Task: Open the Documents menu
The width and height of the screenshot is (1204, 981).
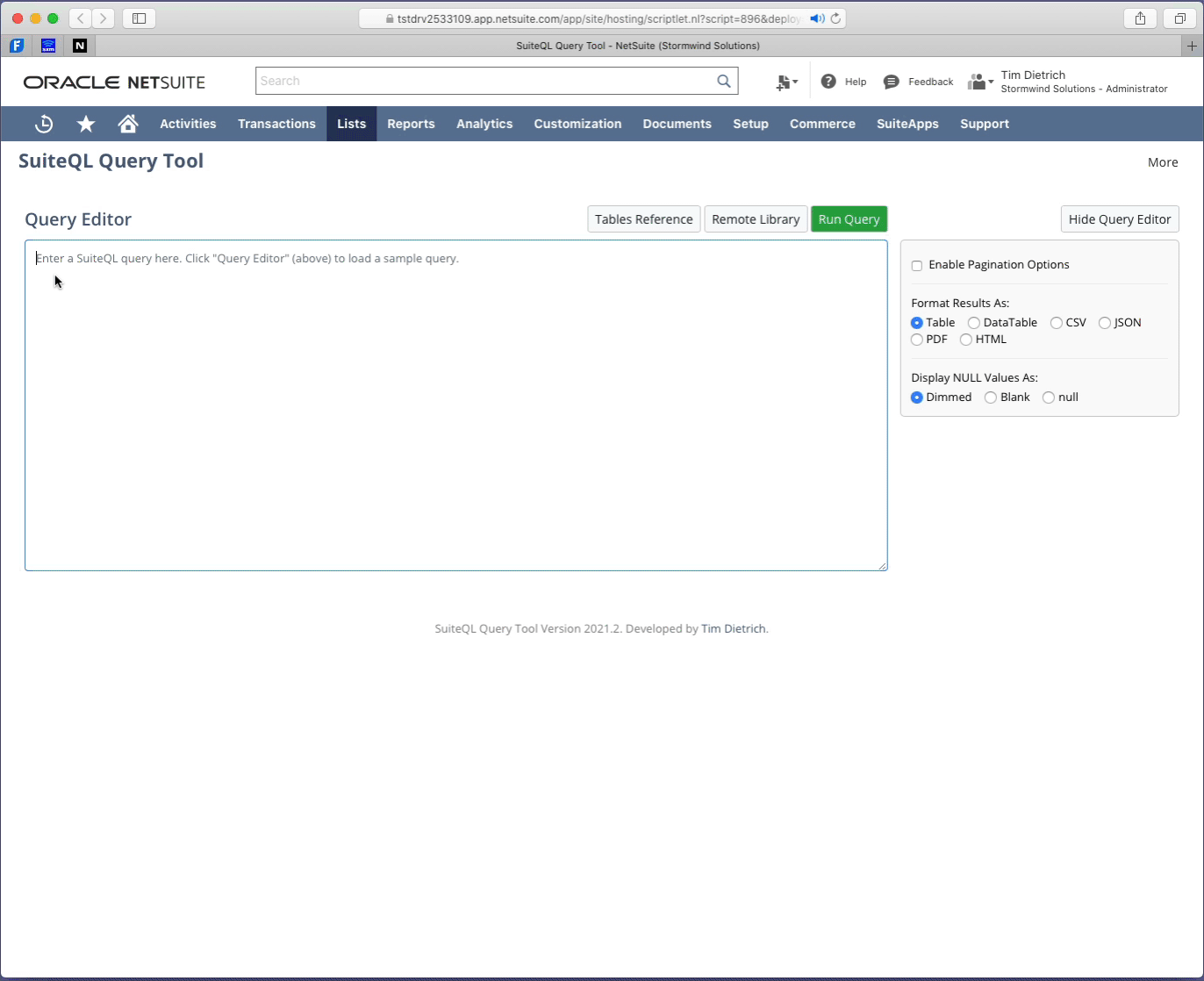Action: [677, 124]
